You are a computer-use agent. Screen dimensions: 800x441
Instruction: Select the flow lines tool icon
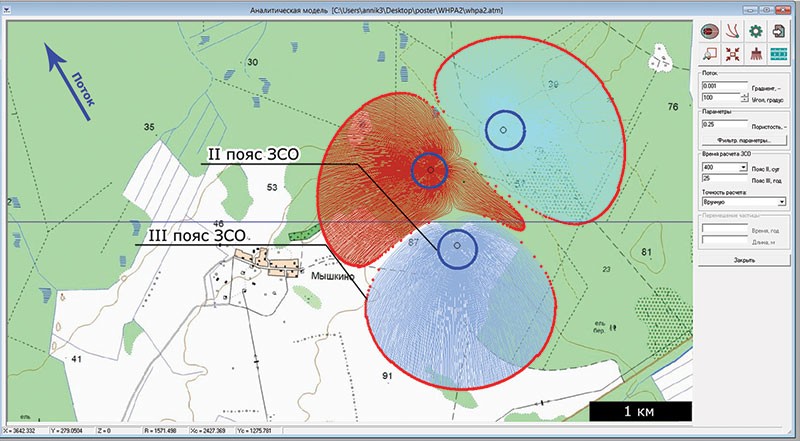[733, 32]
